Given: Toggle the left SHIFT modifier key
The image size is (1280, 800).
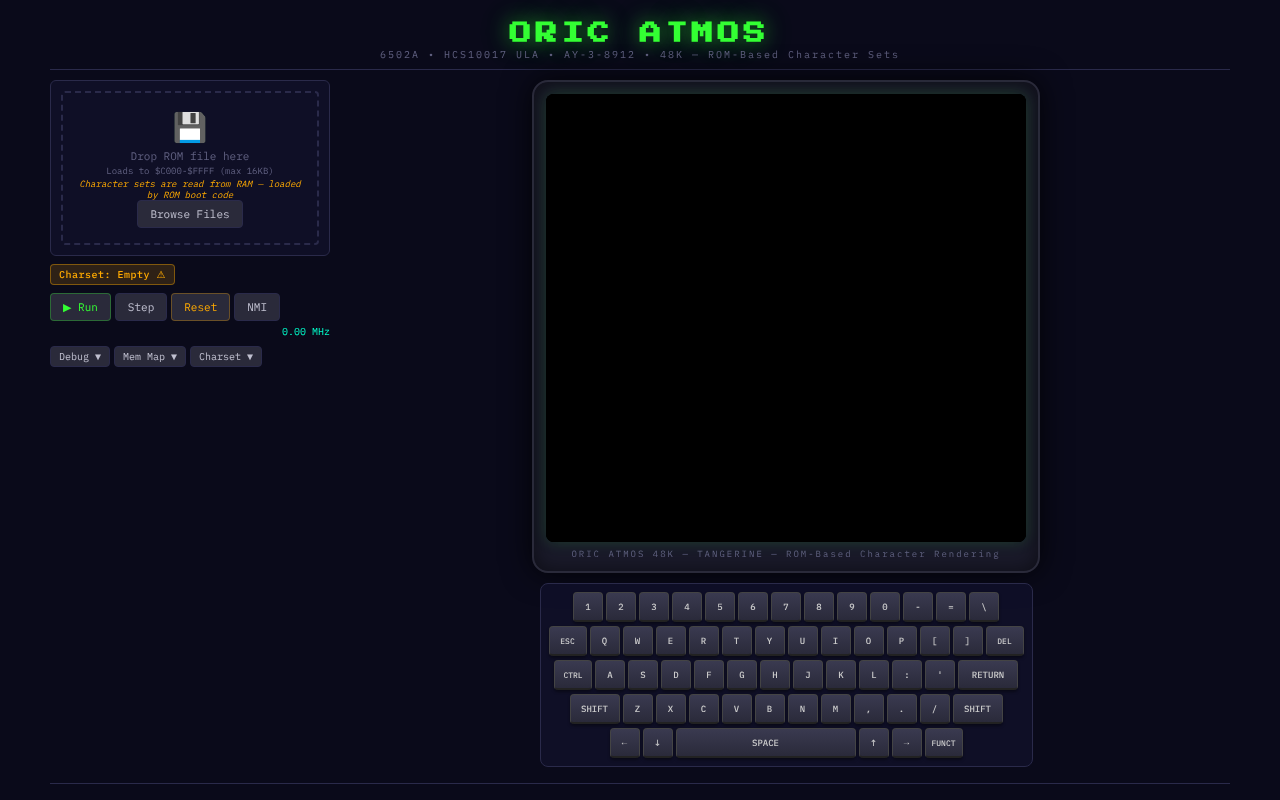Looking at the screenshot, I should pos(594,708).
